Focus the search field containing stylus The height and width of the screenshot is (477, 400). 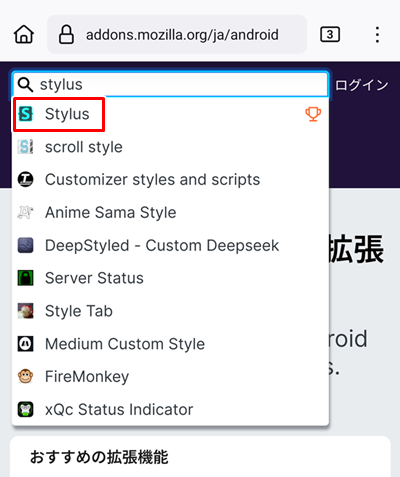(x=170, y=85)
